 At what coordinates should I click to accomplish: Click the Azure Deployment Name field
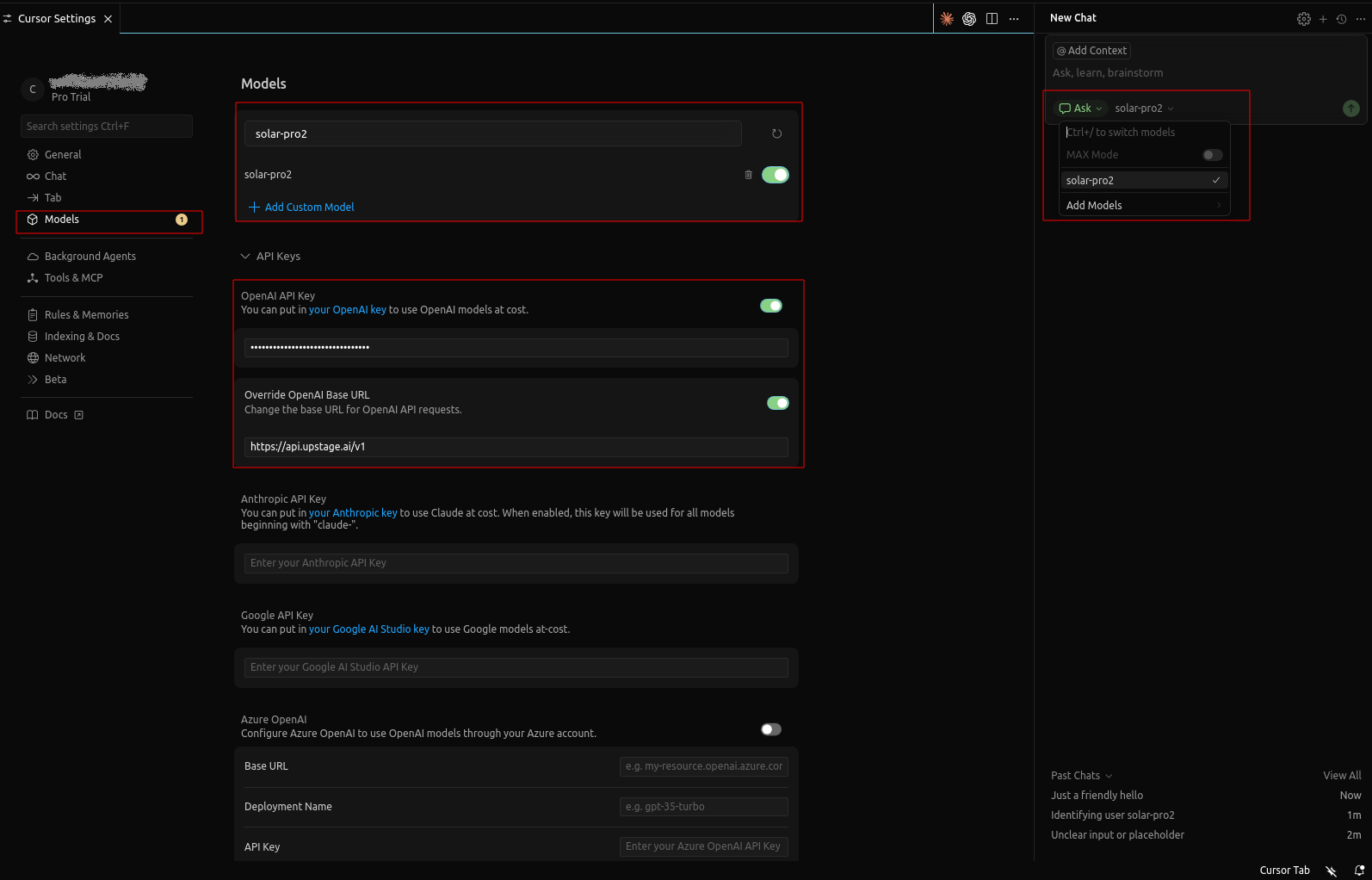(x=704, y=807)
